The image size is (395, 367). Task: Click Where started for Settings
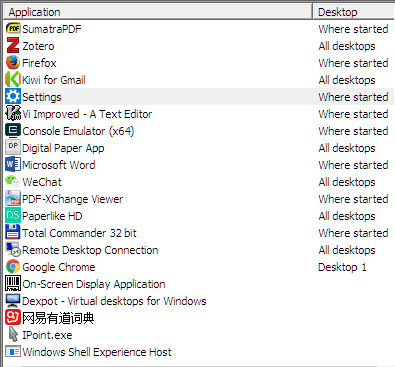(x=353, y=97)
